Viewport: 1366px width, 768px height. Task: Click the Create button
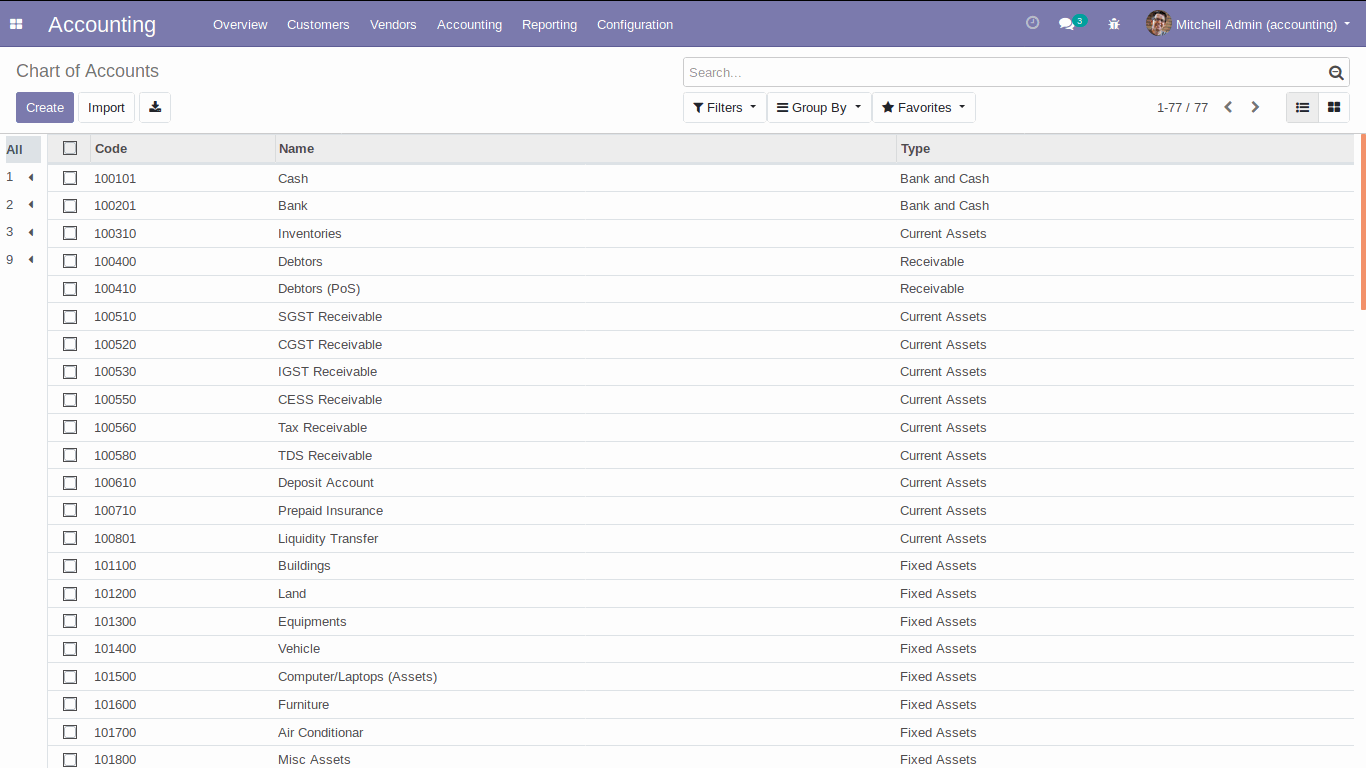coord(45,107)
